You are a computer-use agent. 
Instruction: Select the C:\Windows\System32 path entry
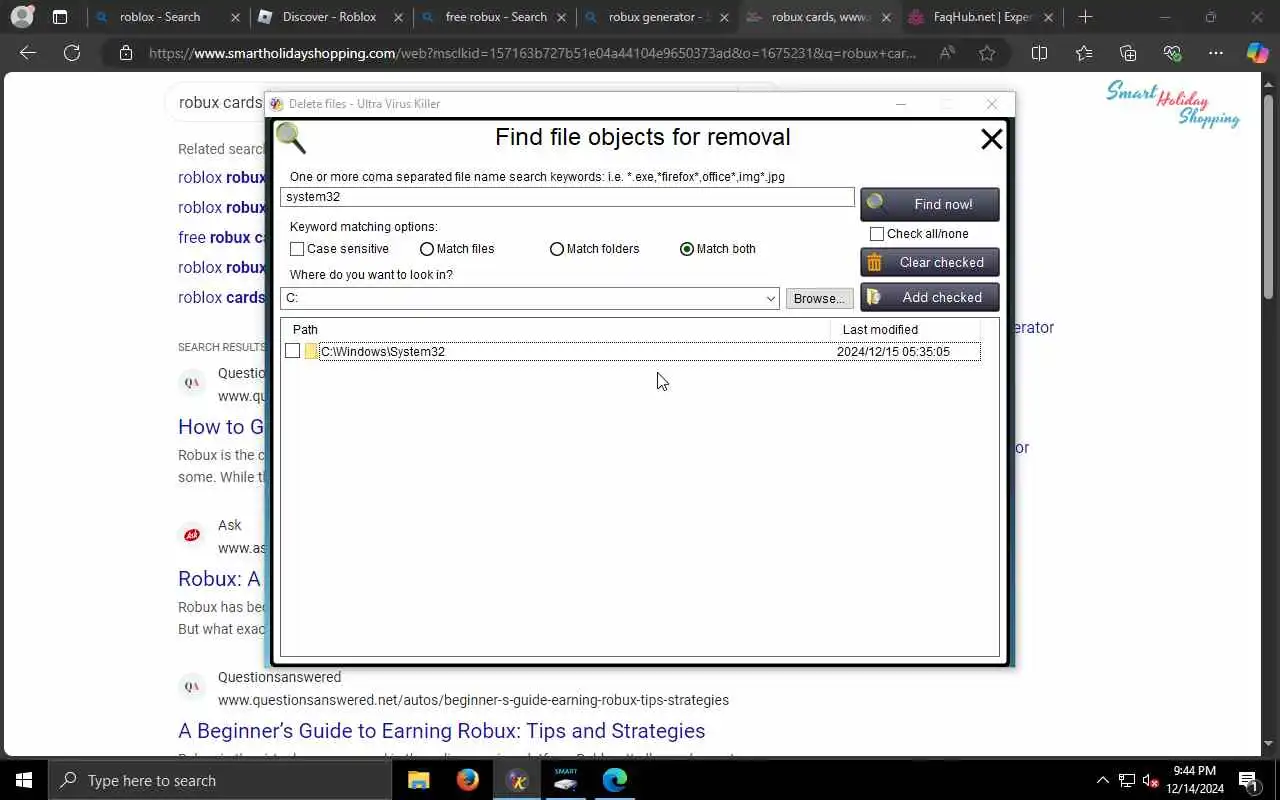point(383,352)
